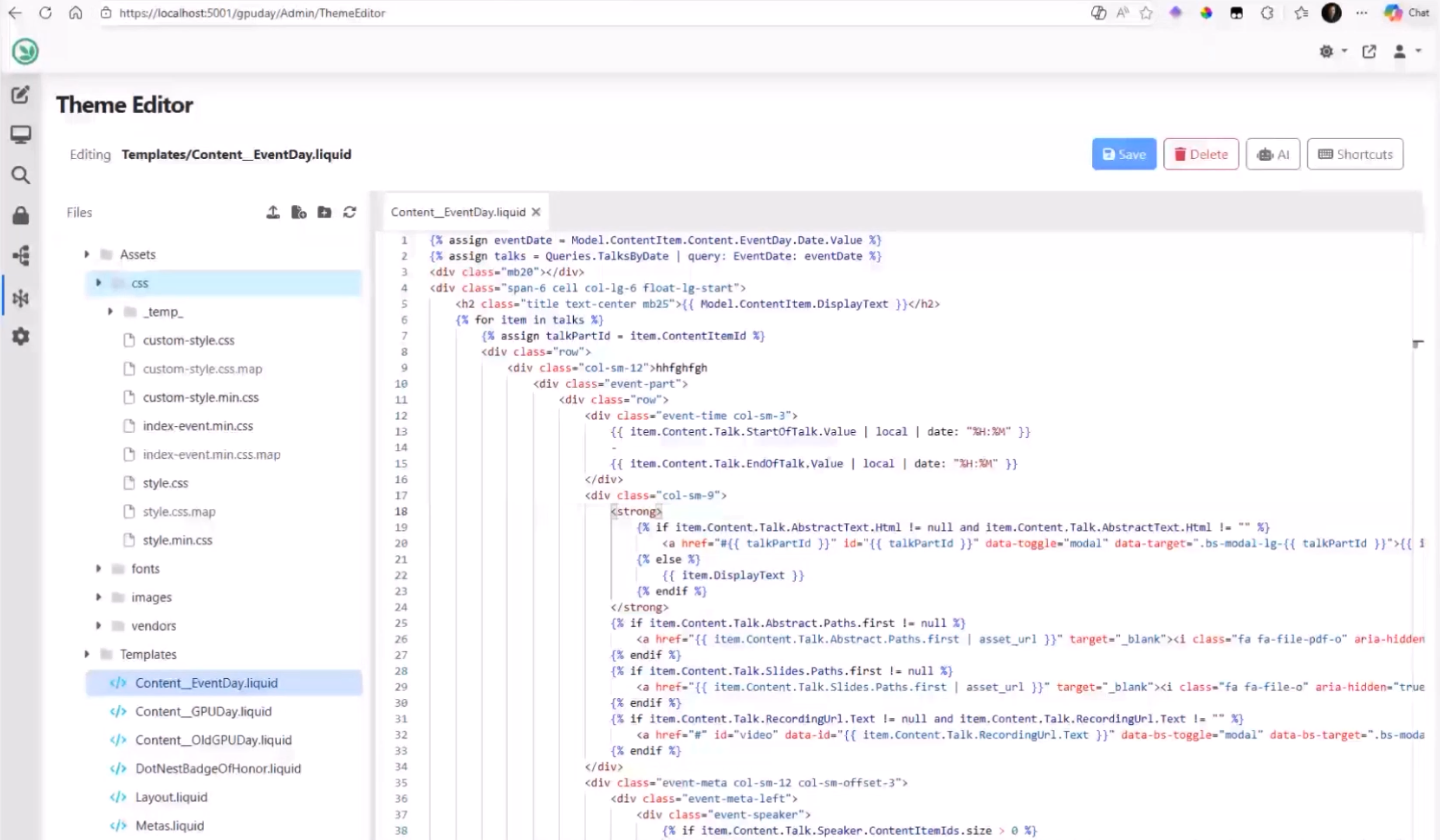
Task: Open Metas.liquid template
Action: (170, 826)
